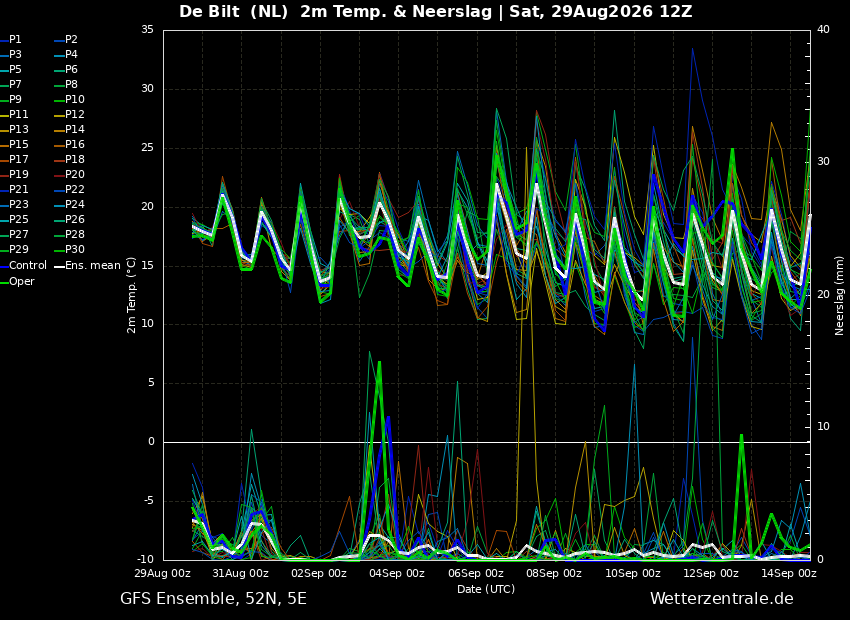Click the '29Aug 00z' date label
Viewport: 850px width, 620px height.
163,573
